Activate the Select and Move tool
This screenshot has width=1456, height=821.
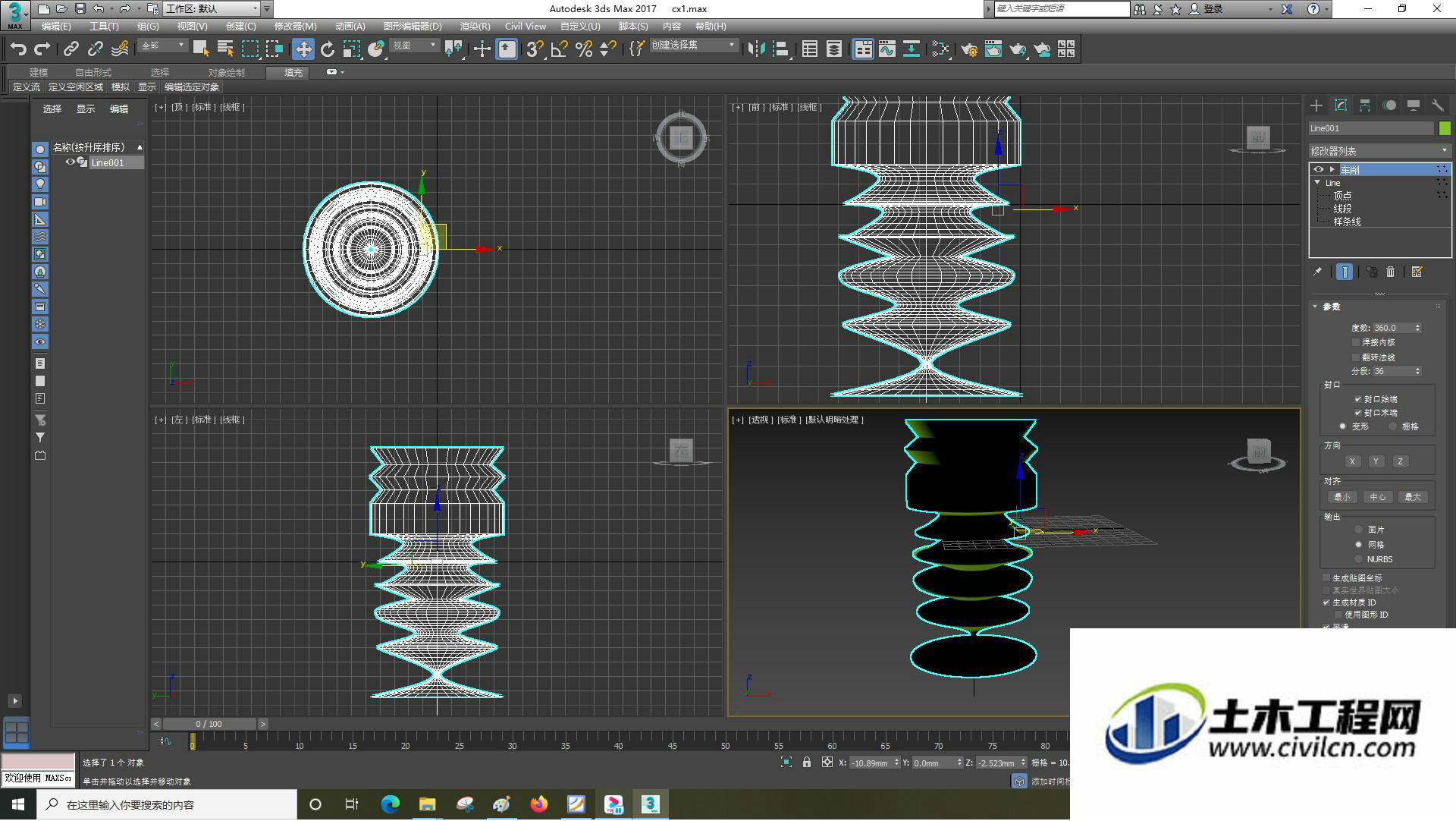(x=303, y=49)
